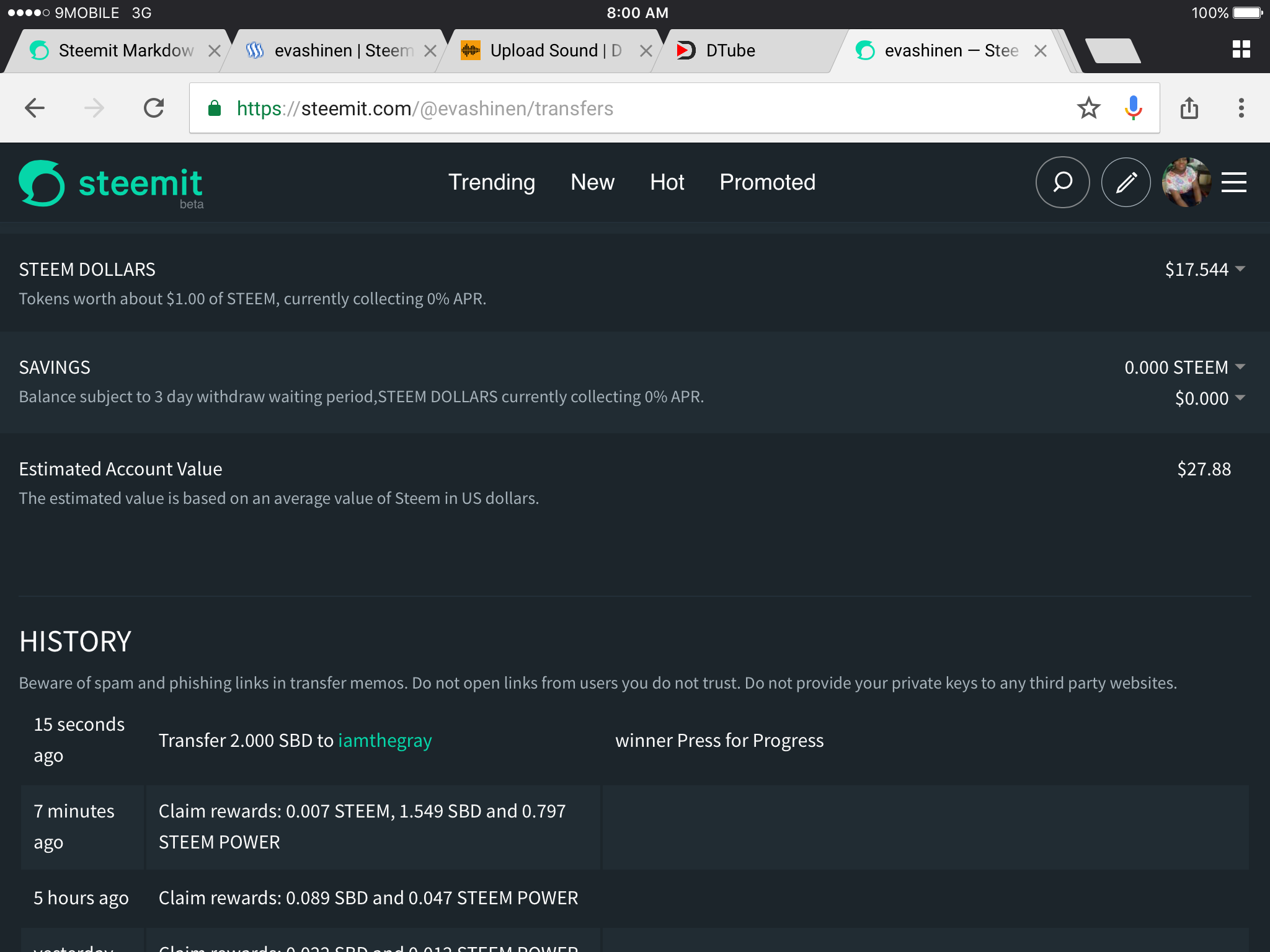1270x952 pixels.
Task: Tap the voice search microphone icon
Action: click(1133, 108)
